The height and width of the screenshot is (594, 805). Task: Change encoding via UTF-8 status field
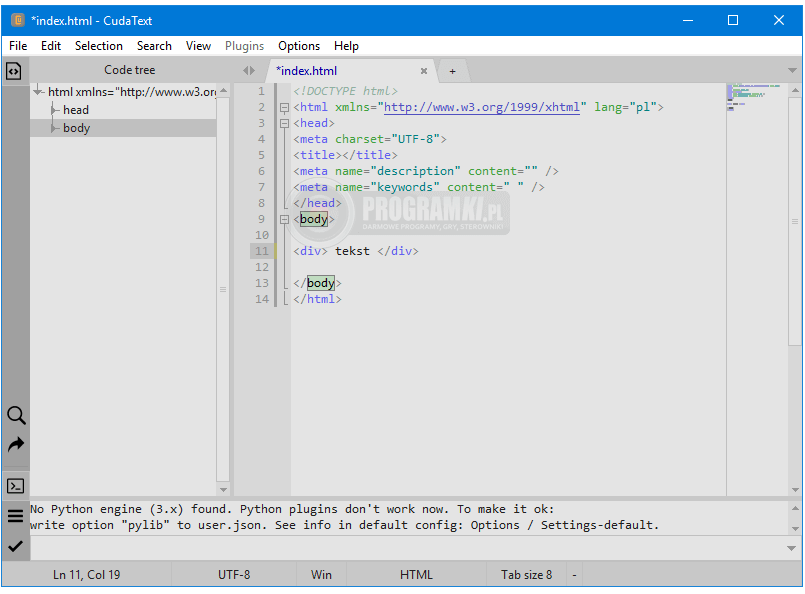coord(234,574)
